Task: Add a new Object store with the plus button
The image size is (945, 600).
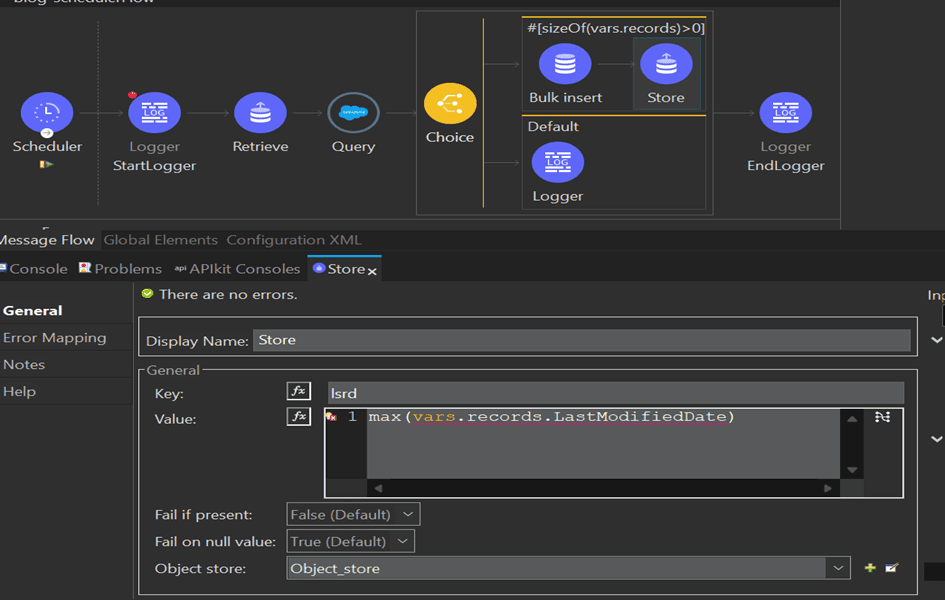Action: click(868, 567)
